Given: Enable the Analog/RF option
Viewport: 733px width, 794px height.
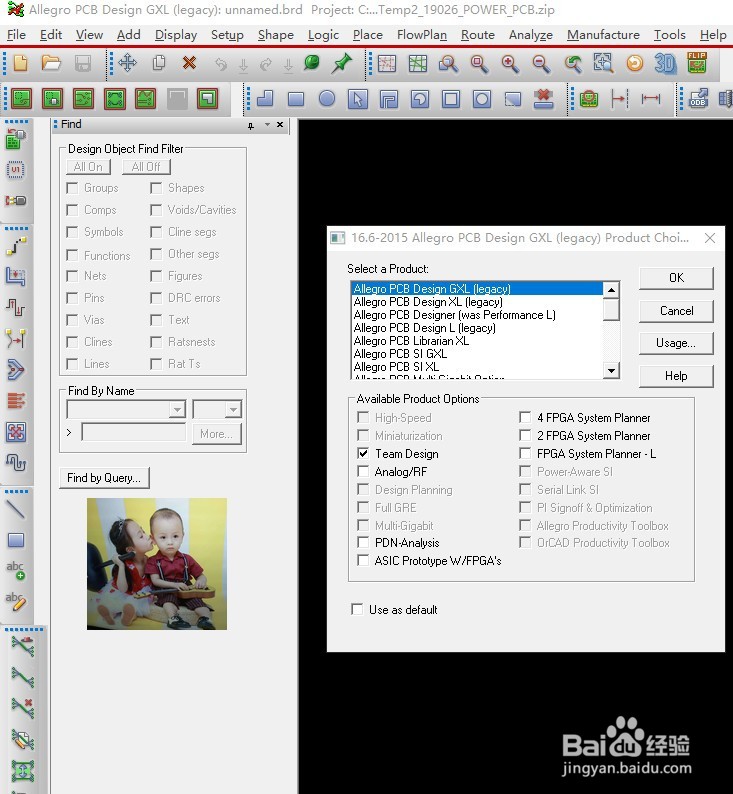Looking at the screenshot, I should pos(362,471).
